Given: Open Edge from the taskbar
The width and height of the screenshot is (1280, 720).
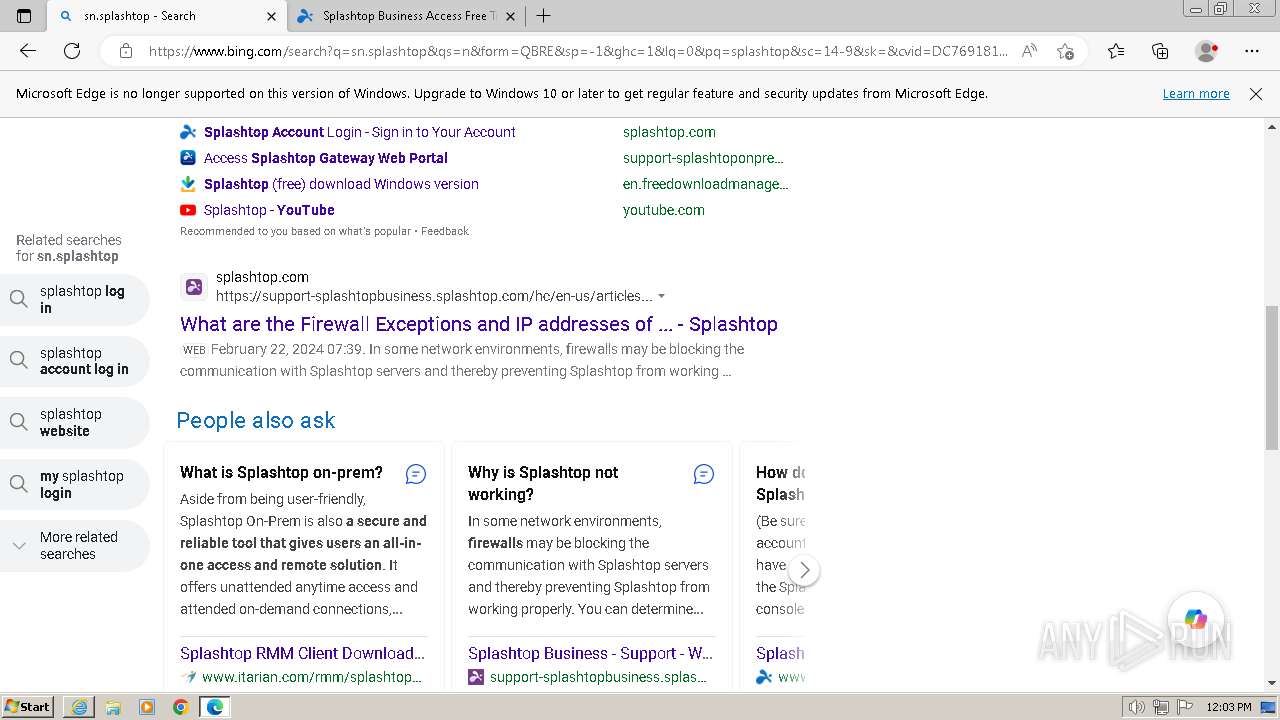Looking at the screenshot, I should click(215, 707).
